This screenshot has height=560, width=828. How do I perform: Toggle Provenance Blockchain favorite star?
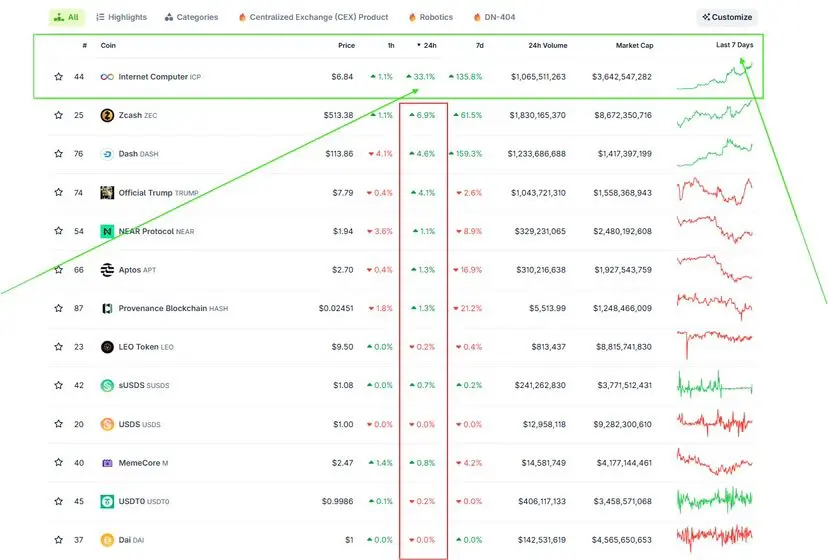pos(59,308)
